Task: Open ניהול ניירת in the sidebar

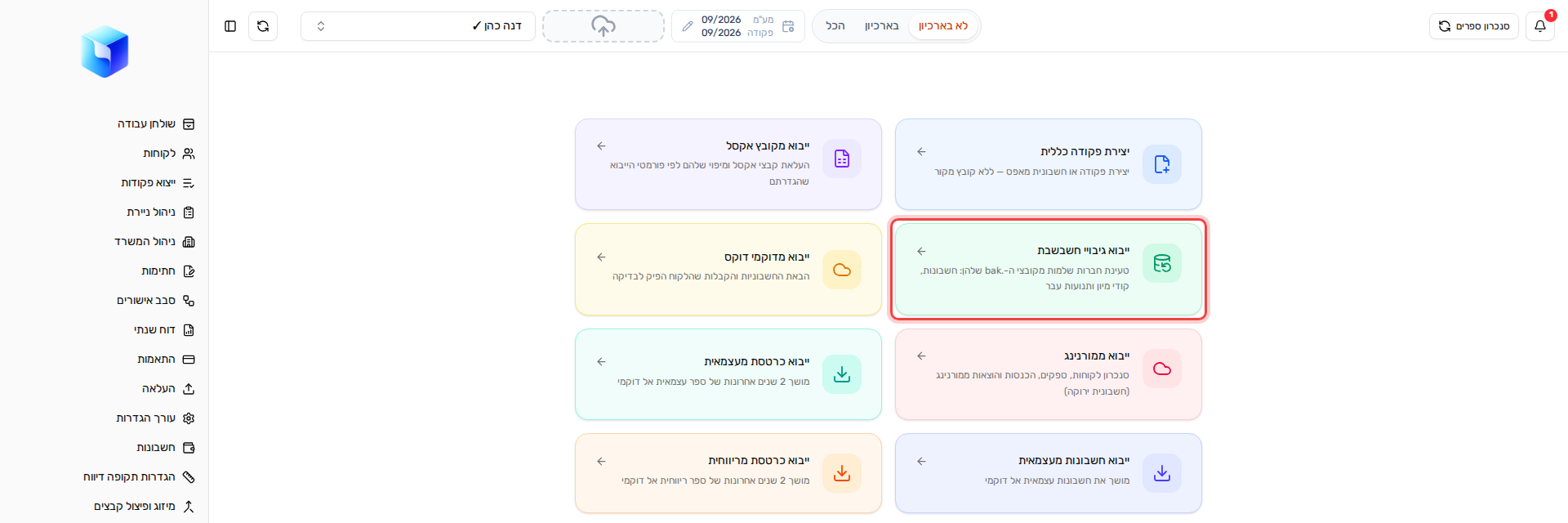Action: click(x=160, y=212)
